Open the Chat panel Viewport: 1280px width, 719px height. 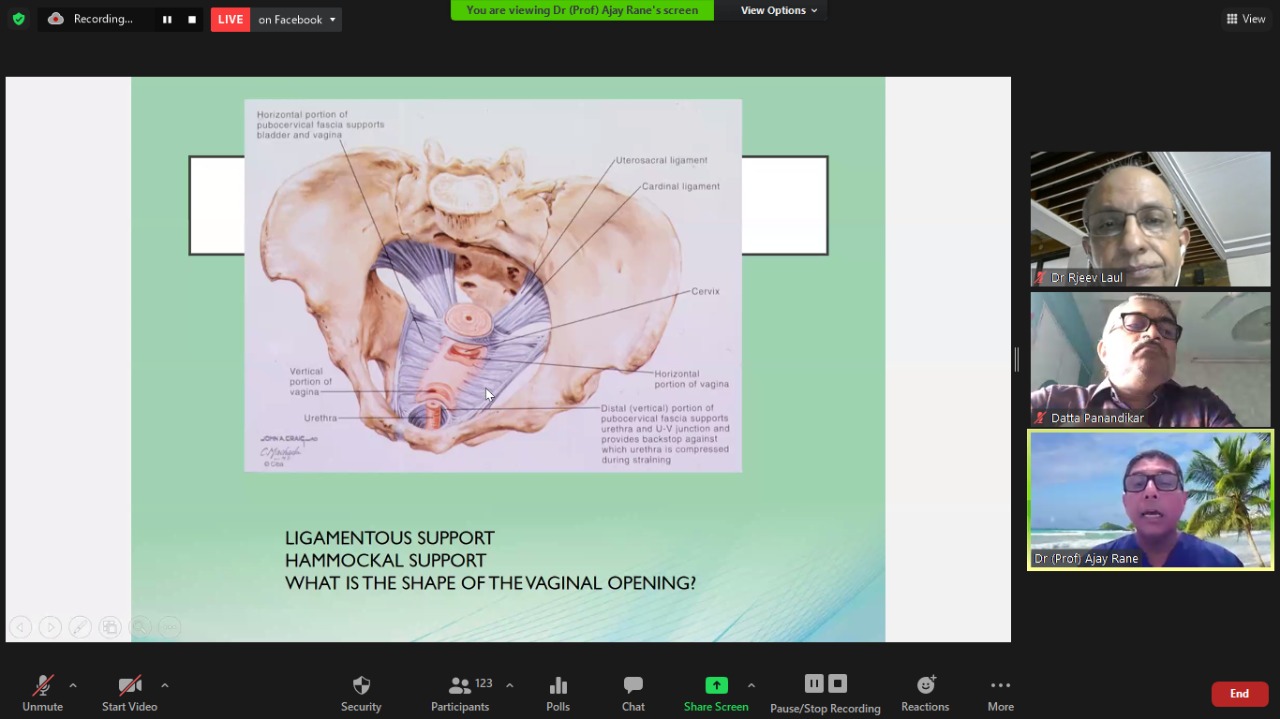(633, 693)
